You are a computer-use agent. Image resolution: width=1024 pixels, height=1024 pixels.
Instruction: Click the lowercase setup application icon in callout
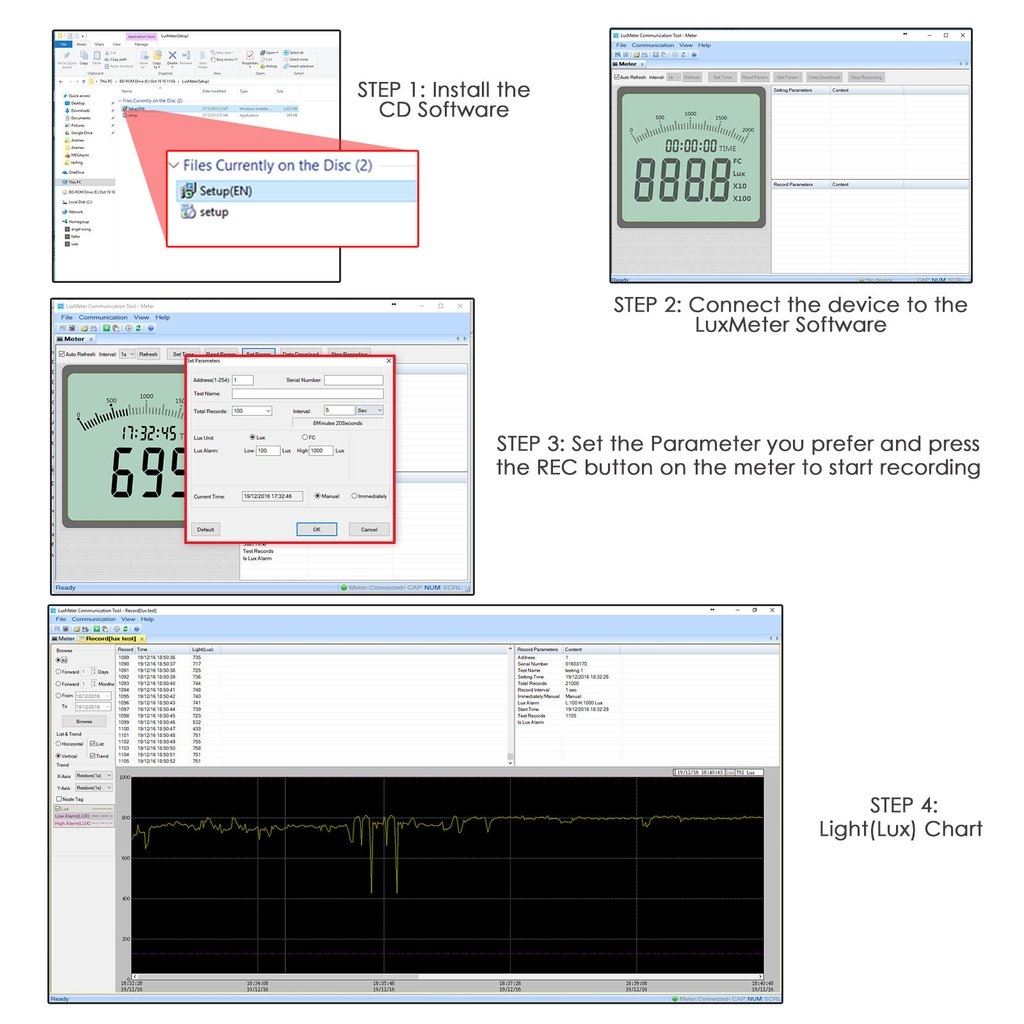click(188, 212)
